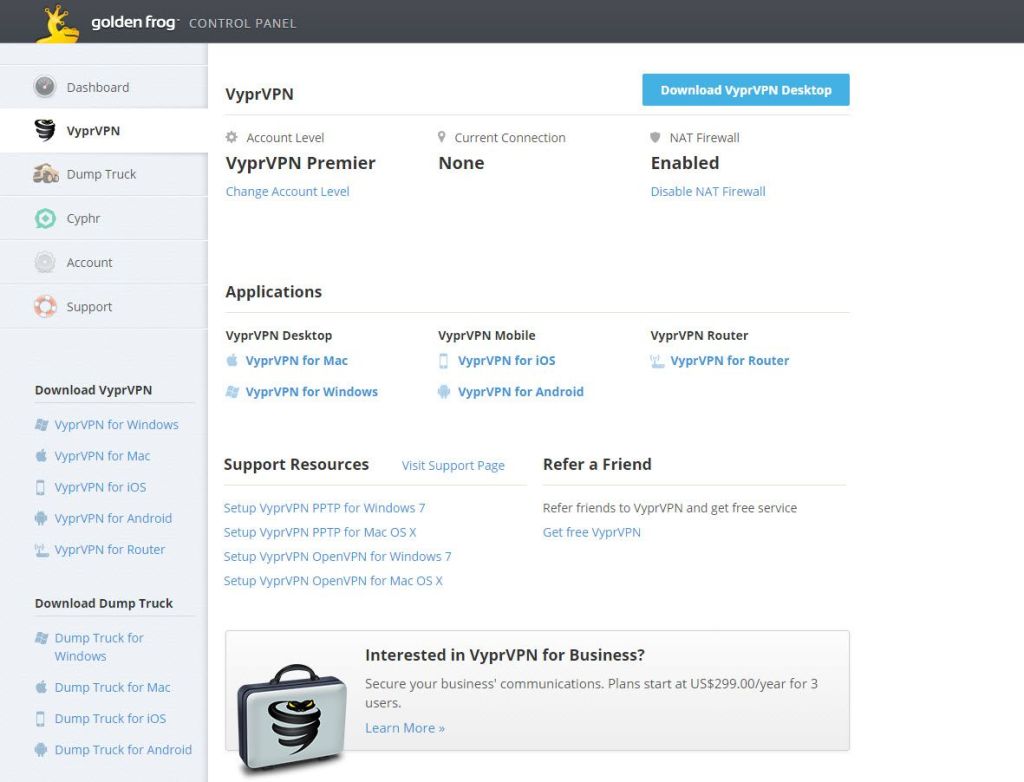Image resolution: width=1024 pixels, height=782 pixels.
Task: Click Android icon beside sidebar VyprVPN for Android
Action: pyautogui.click(x=40, y=518)
